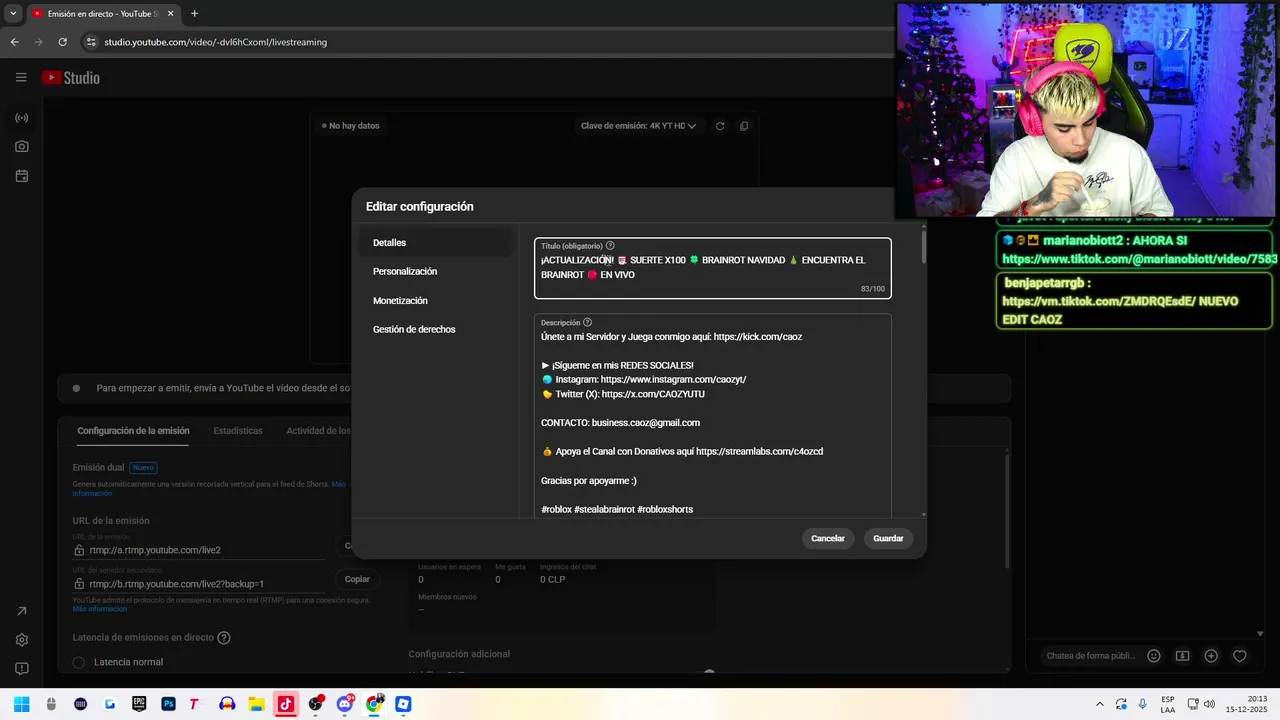Image resolution: width=1280 pixels, height=720 pixels.
Task: Open Photoshop from the taskbar
Action: click(168, 704)
